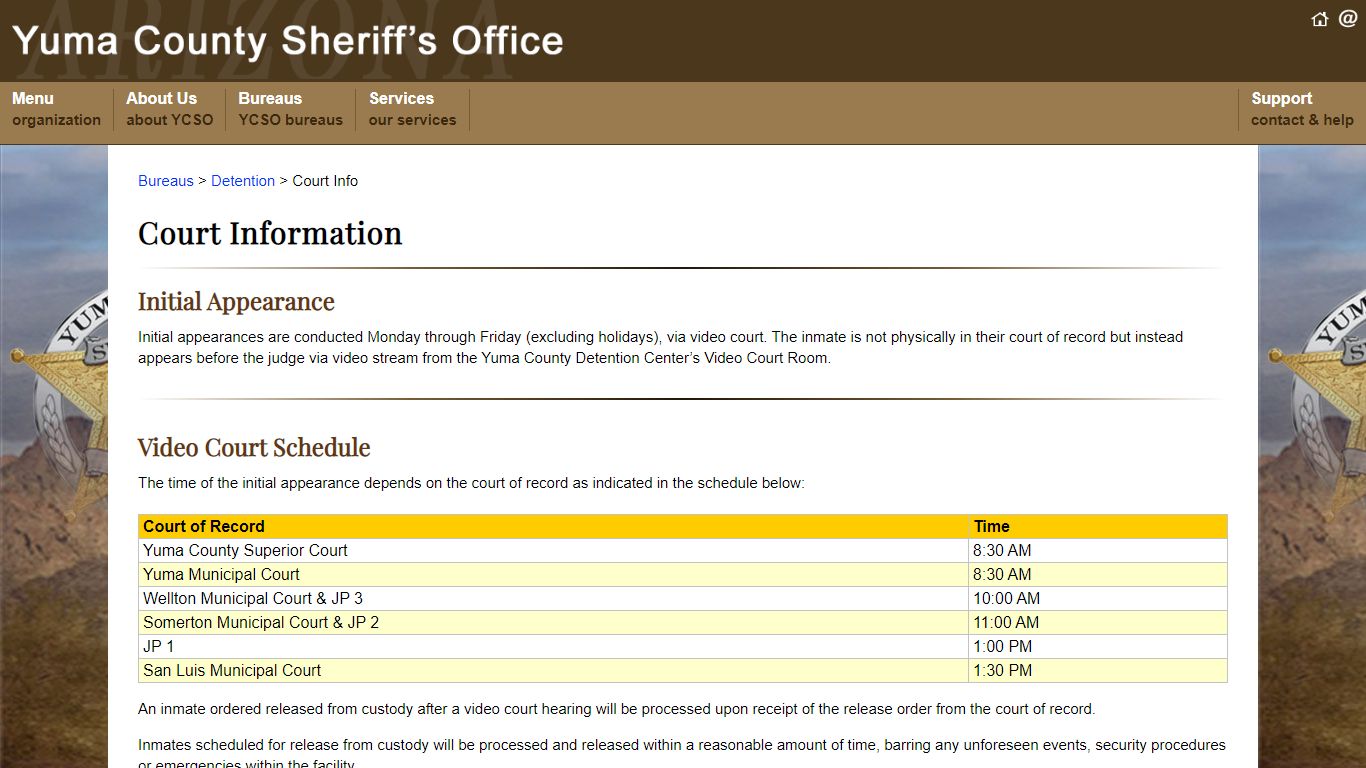Viewport: 1366px width, 768px height.
Task: Click the 8:30 AM time for Superior Court
Action: point(1098,551)
